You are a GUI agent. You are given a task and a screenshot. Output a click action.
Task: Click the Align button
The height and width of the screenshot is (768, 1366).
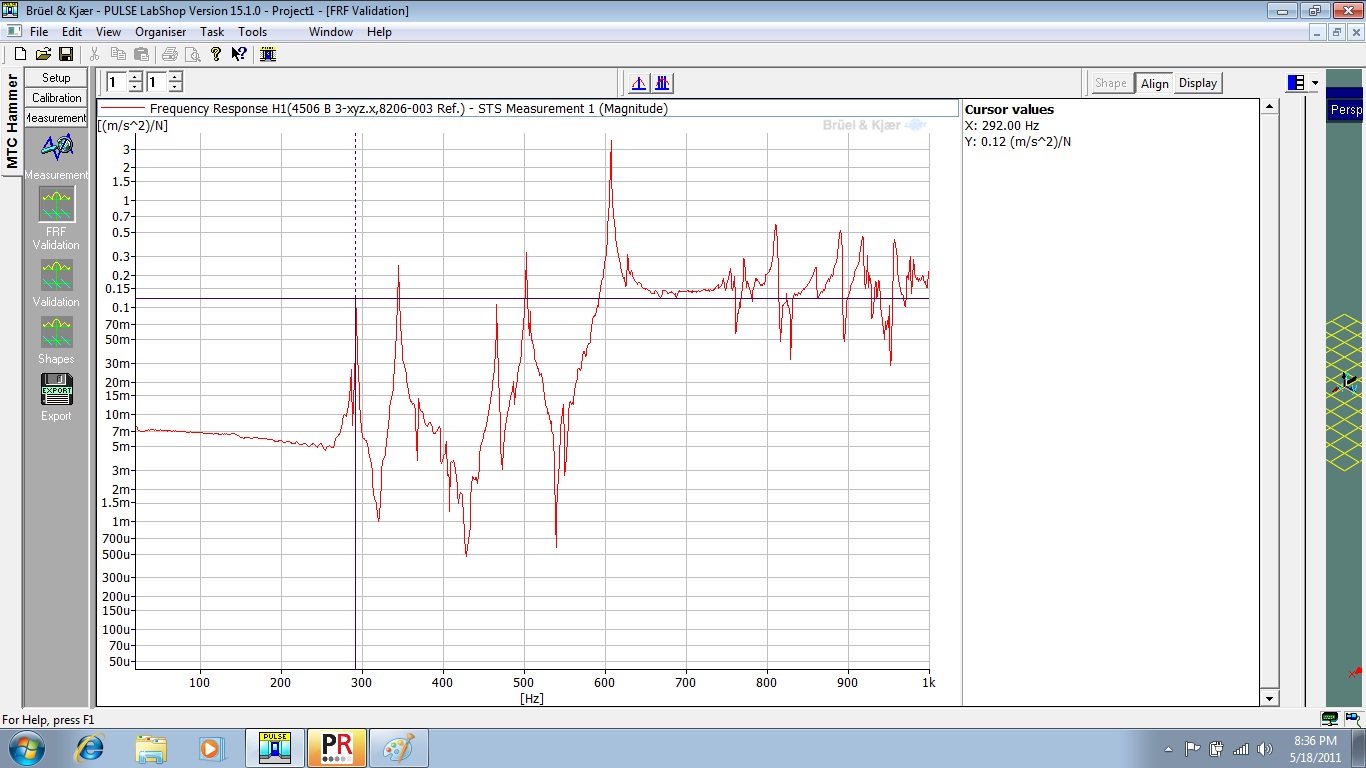click(x=1155, y=84)
